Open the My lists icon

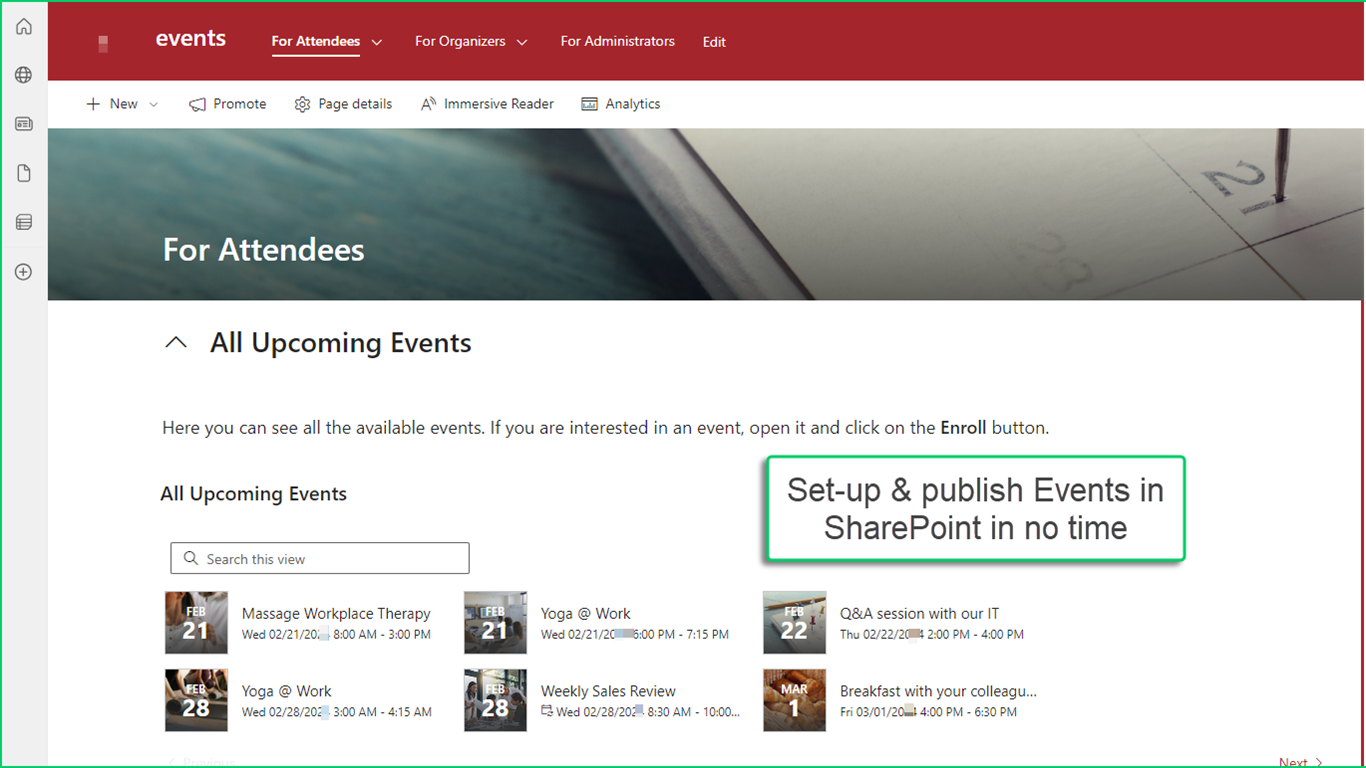point(24,222)
